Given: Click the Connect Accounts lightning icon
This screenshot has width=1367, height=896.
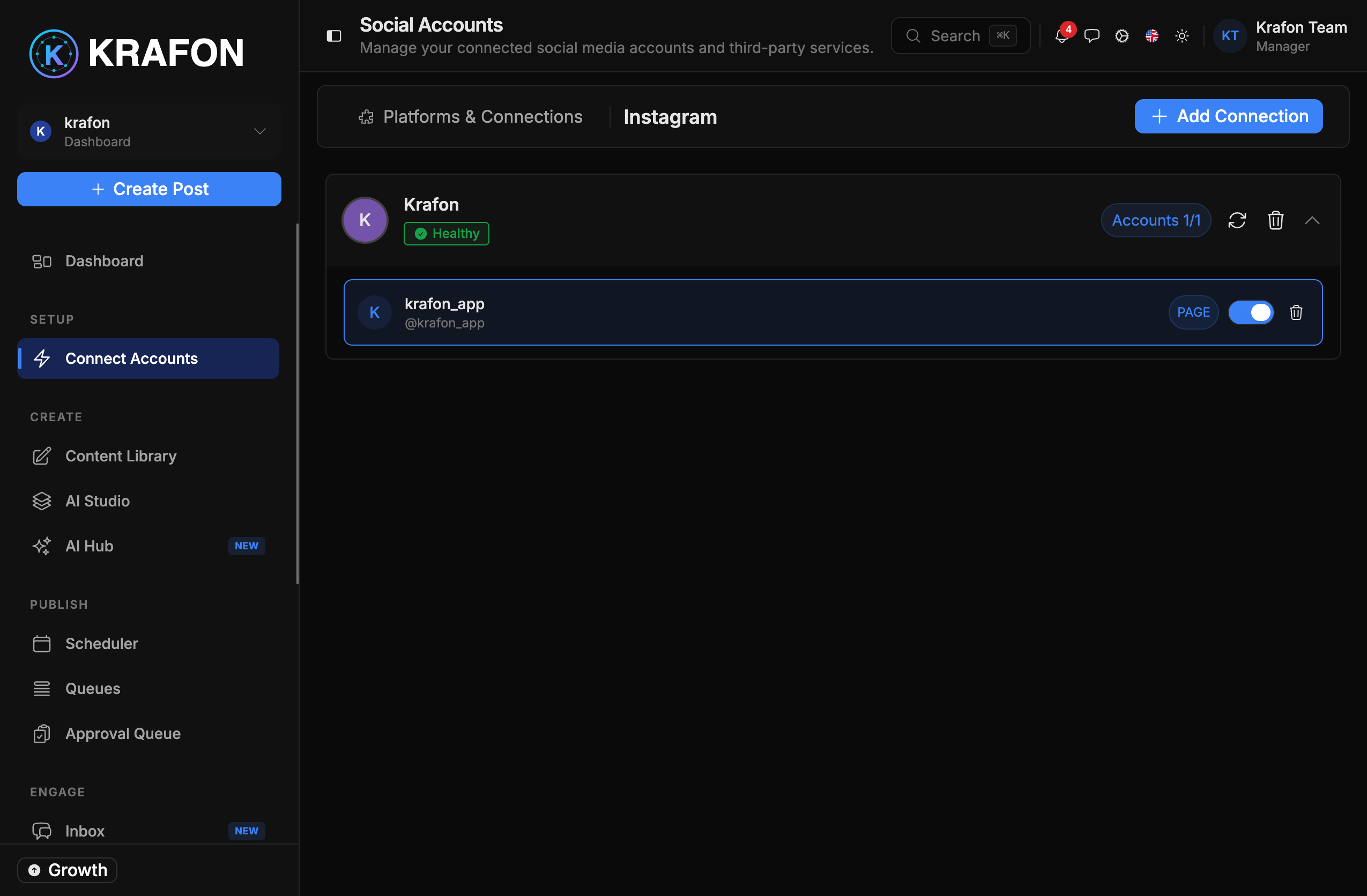Looking at the screenshot, I should coord(41,359).
